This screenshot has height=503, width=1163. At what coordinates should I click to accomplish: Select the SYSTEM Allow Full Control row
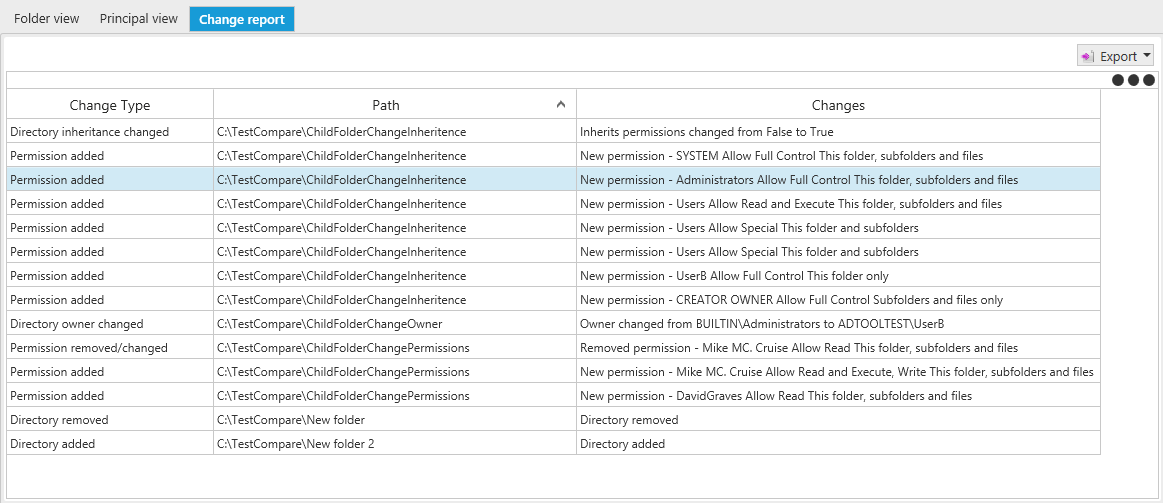click(x=553, y=156)
